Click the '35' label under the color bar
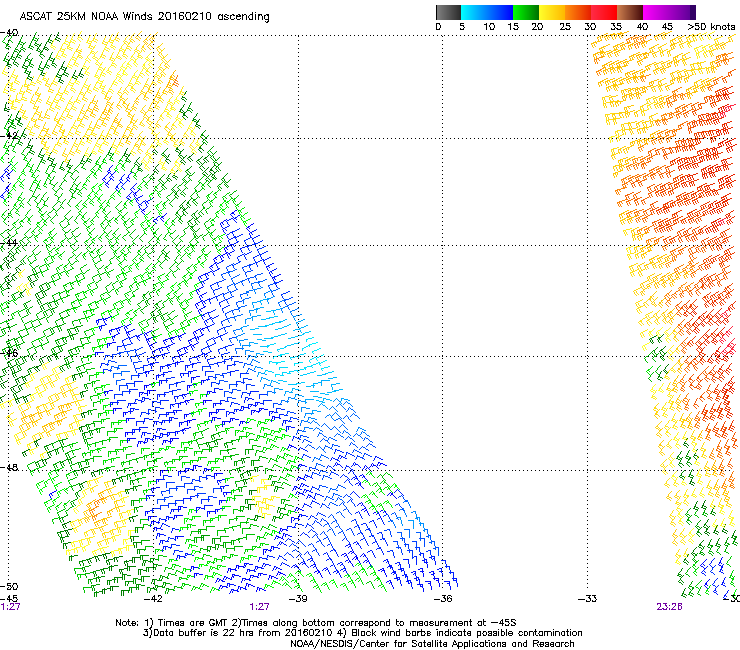The width and height of the screenshot is (740, 650). click(616, 27)
